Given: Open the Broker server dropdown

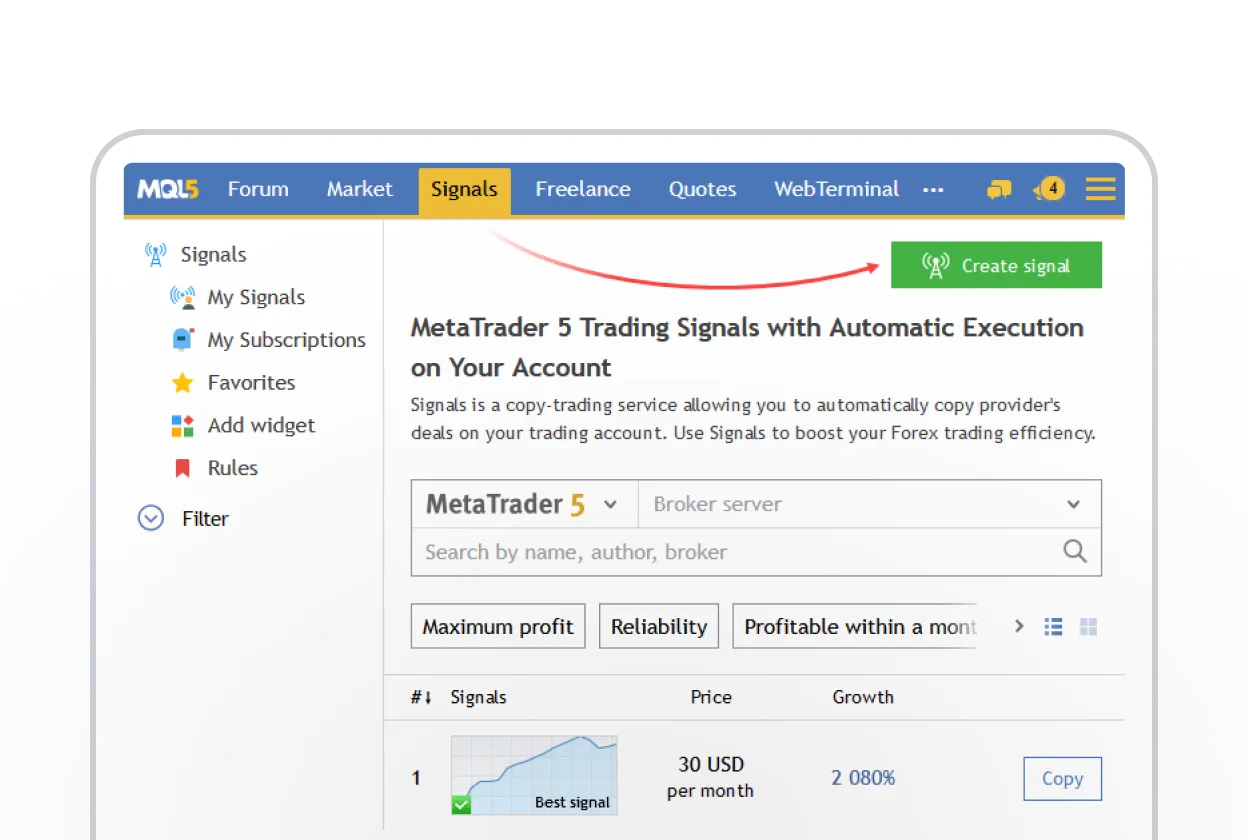Looking at the screenshot, I should click(x=869, y=504).
